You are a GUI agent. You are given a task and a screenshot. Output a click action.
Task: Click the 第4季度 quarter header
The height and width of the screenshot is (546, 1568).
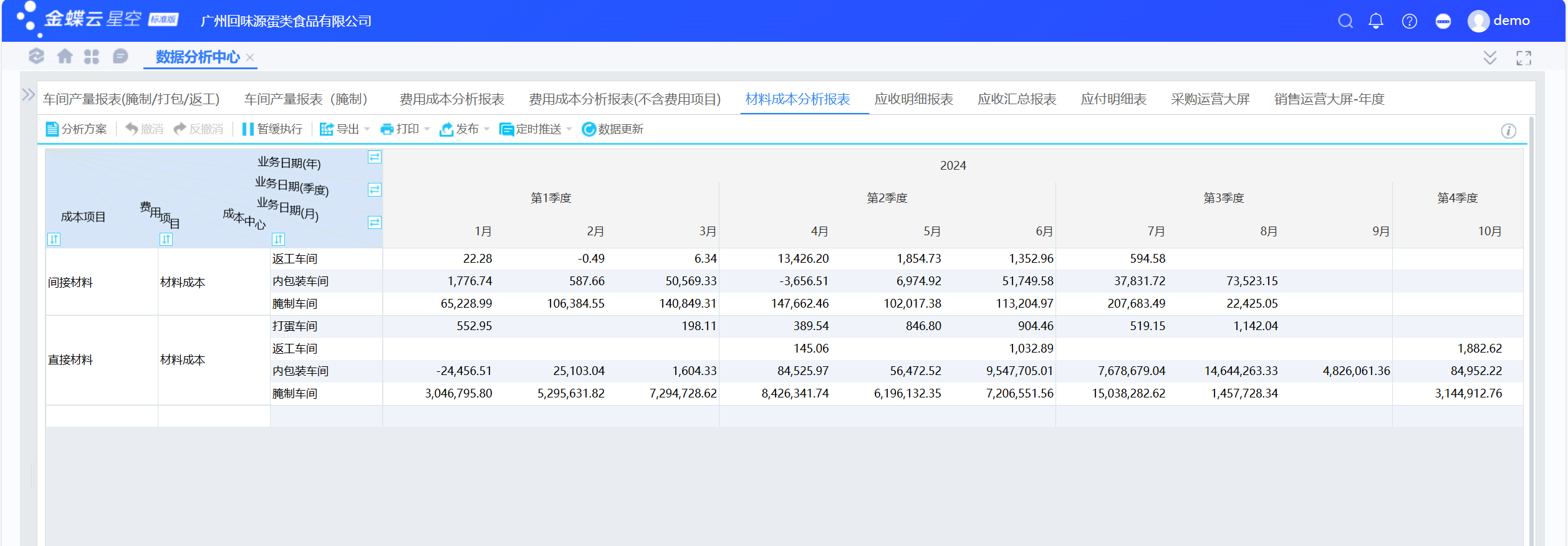[x=1458, y=198]
